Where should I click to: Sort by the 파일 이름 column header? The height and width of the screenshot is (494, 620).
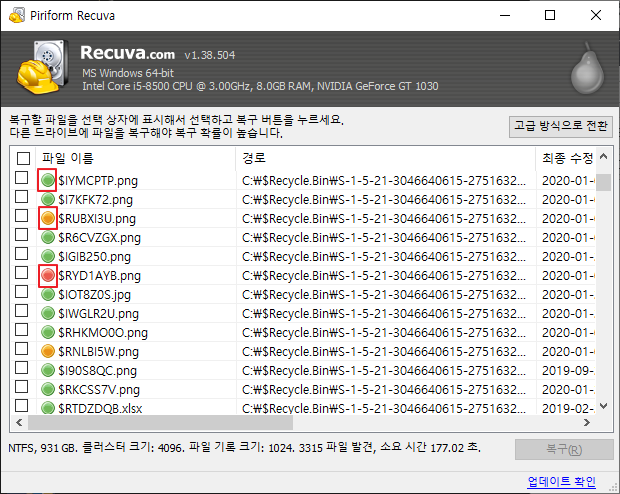point(135,158)
